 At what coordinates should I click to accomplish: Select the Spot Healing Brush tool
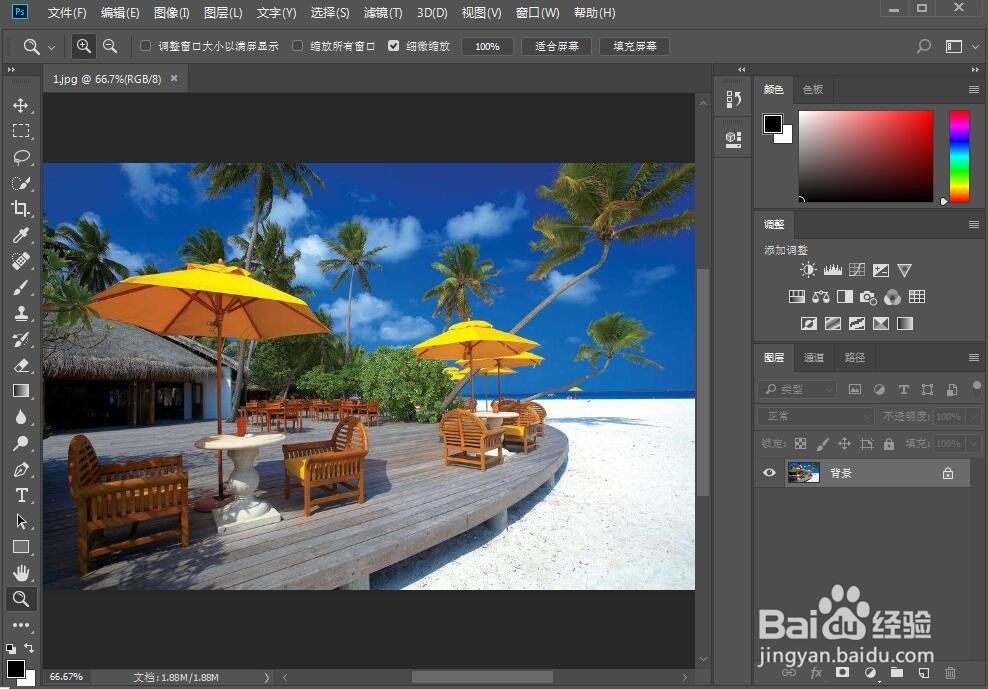tap(21, 261)
